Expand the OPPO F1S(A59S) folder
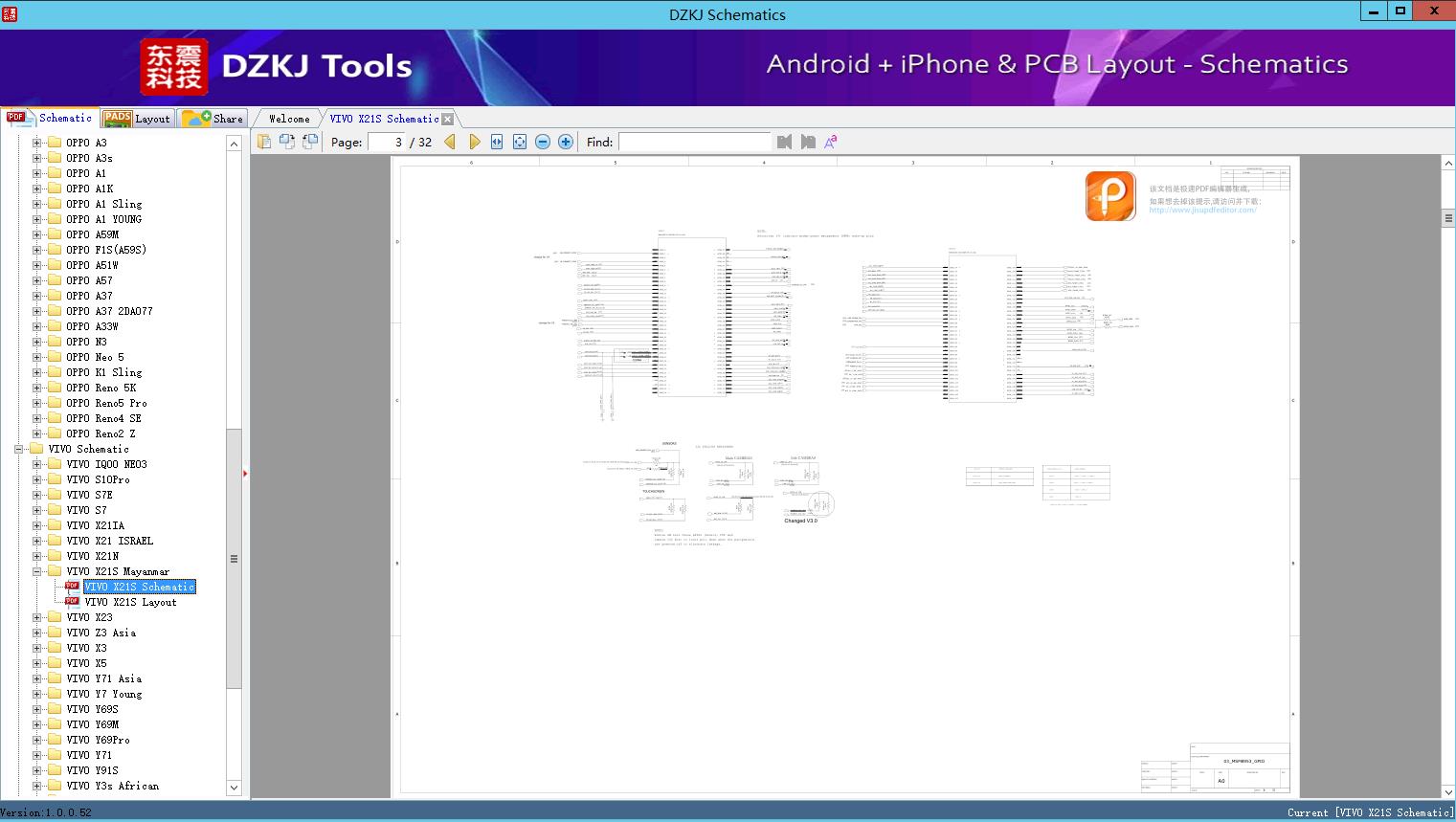This screenshot has width=1456, height=822. coord(37,250)
